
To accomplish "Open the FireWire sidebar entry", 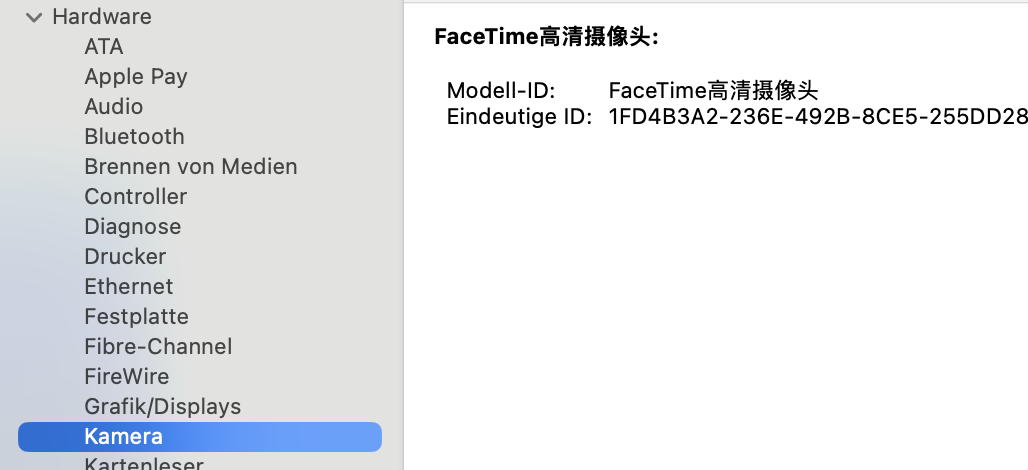I will [x=126, y=377].
